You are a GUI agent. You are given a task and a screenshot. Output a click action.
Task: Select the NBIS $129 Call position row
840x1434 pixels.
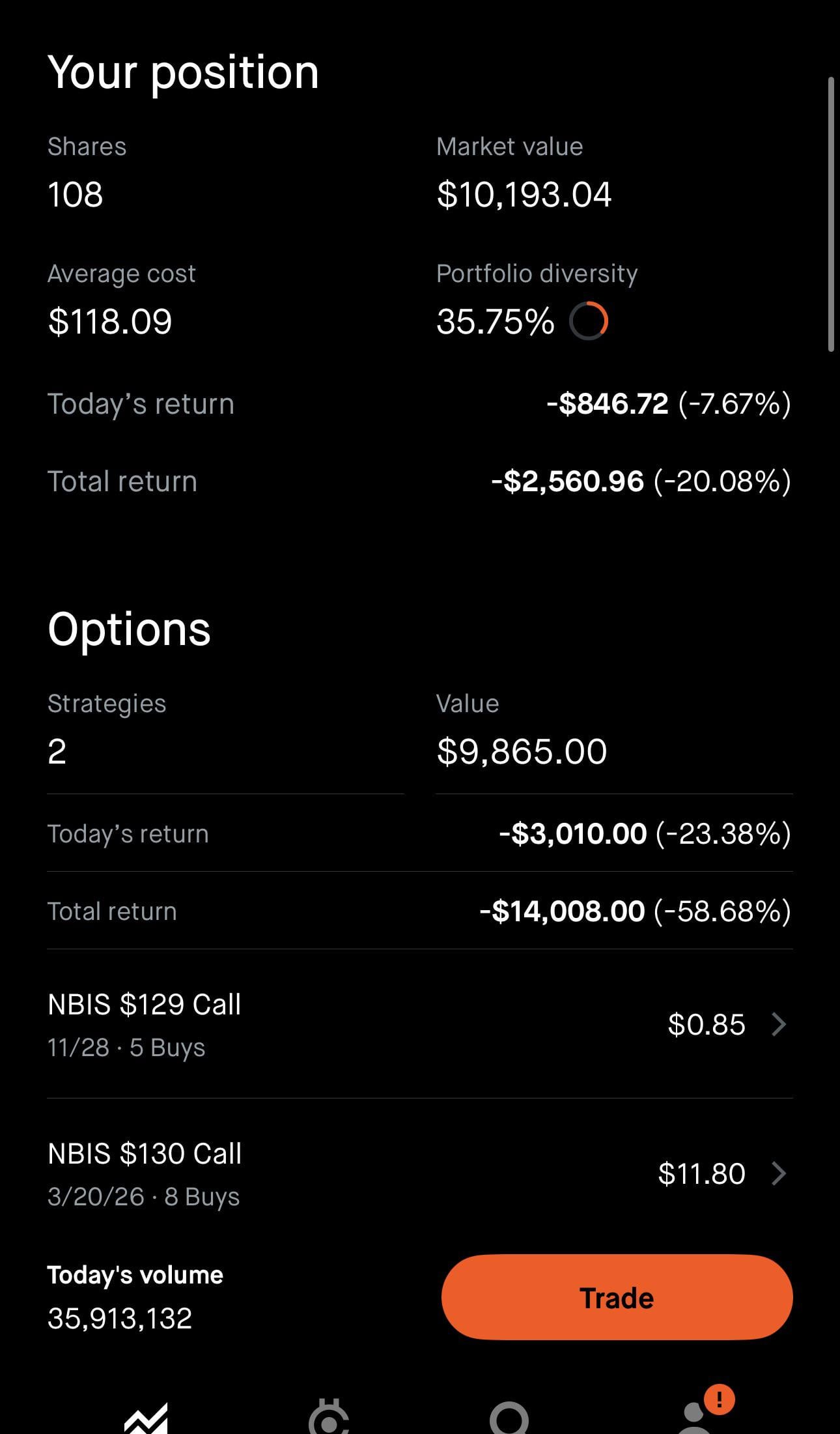[x=326, y=1025]
